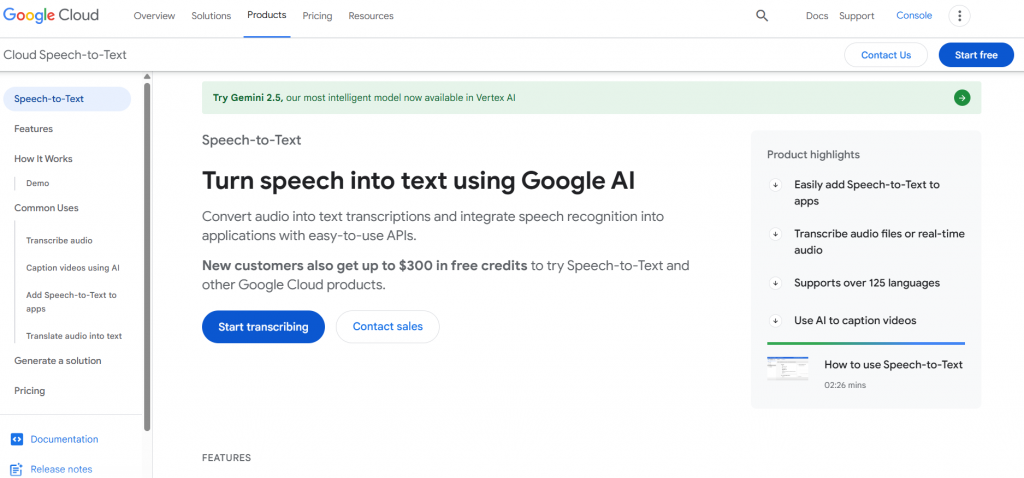Open 'How to use Speech-to-Text' video title

893,365
